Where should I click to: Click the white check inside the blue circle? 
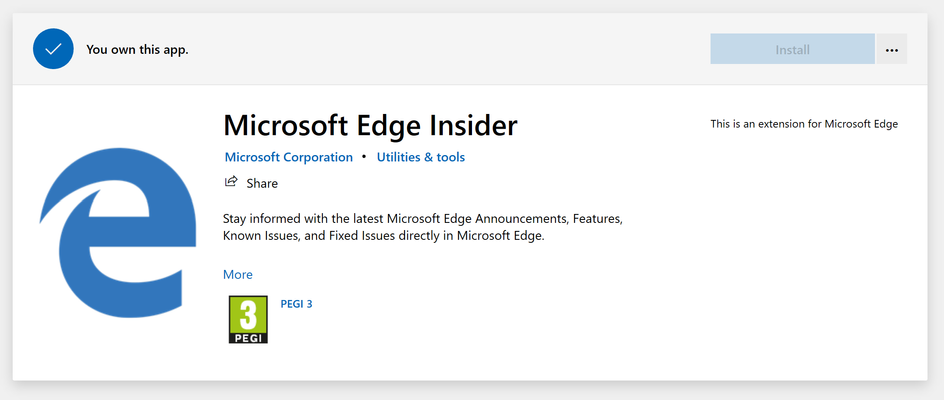point(54,49)
